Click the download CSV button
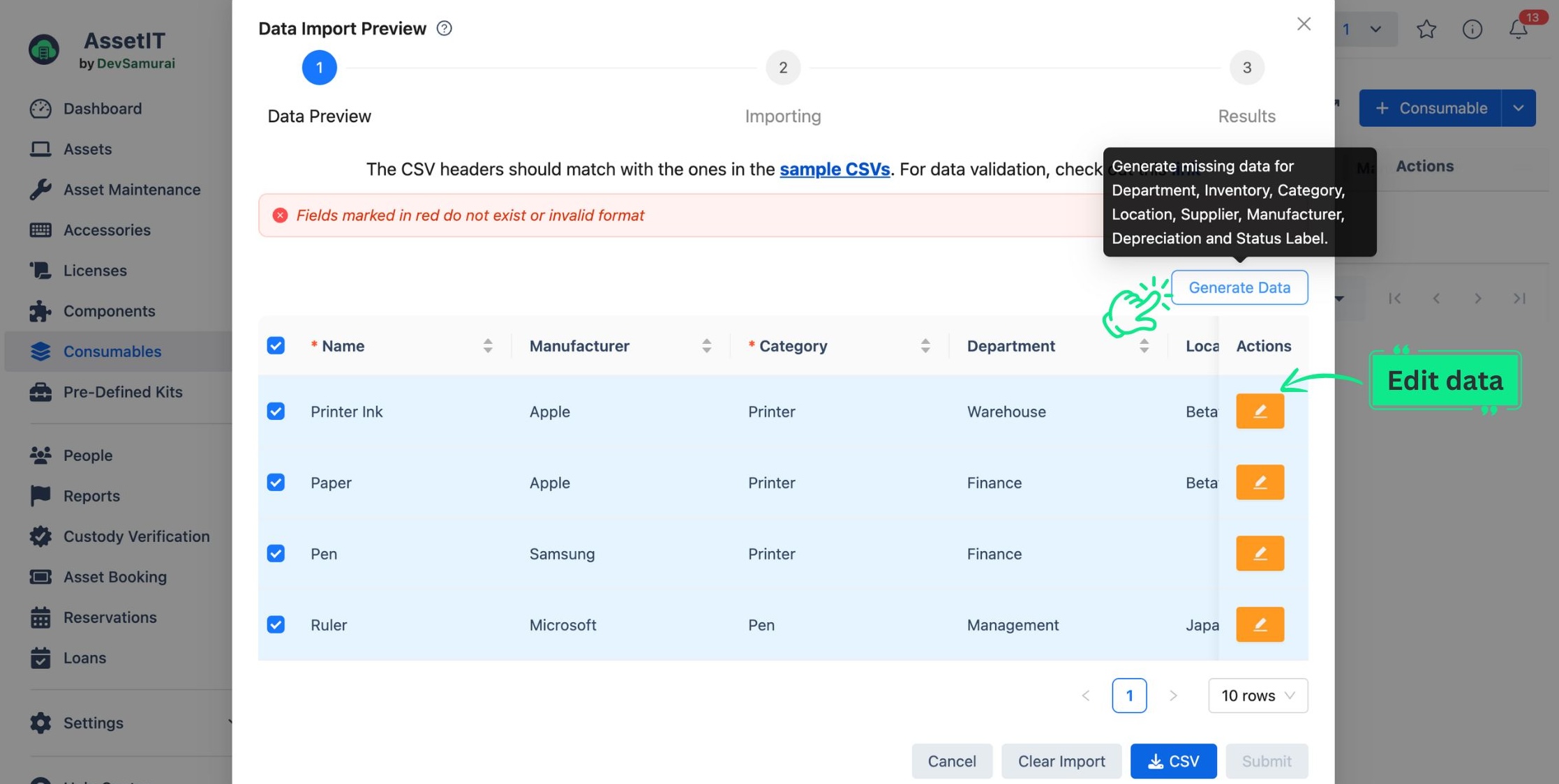Screen dimensions: 1559x784 [x=1172, y=760]
